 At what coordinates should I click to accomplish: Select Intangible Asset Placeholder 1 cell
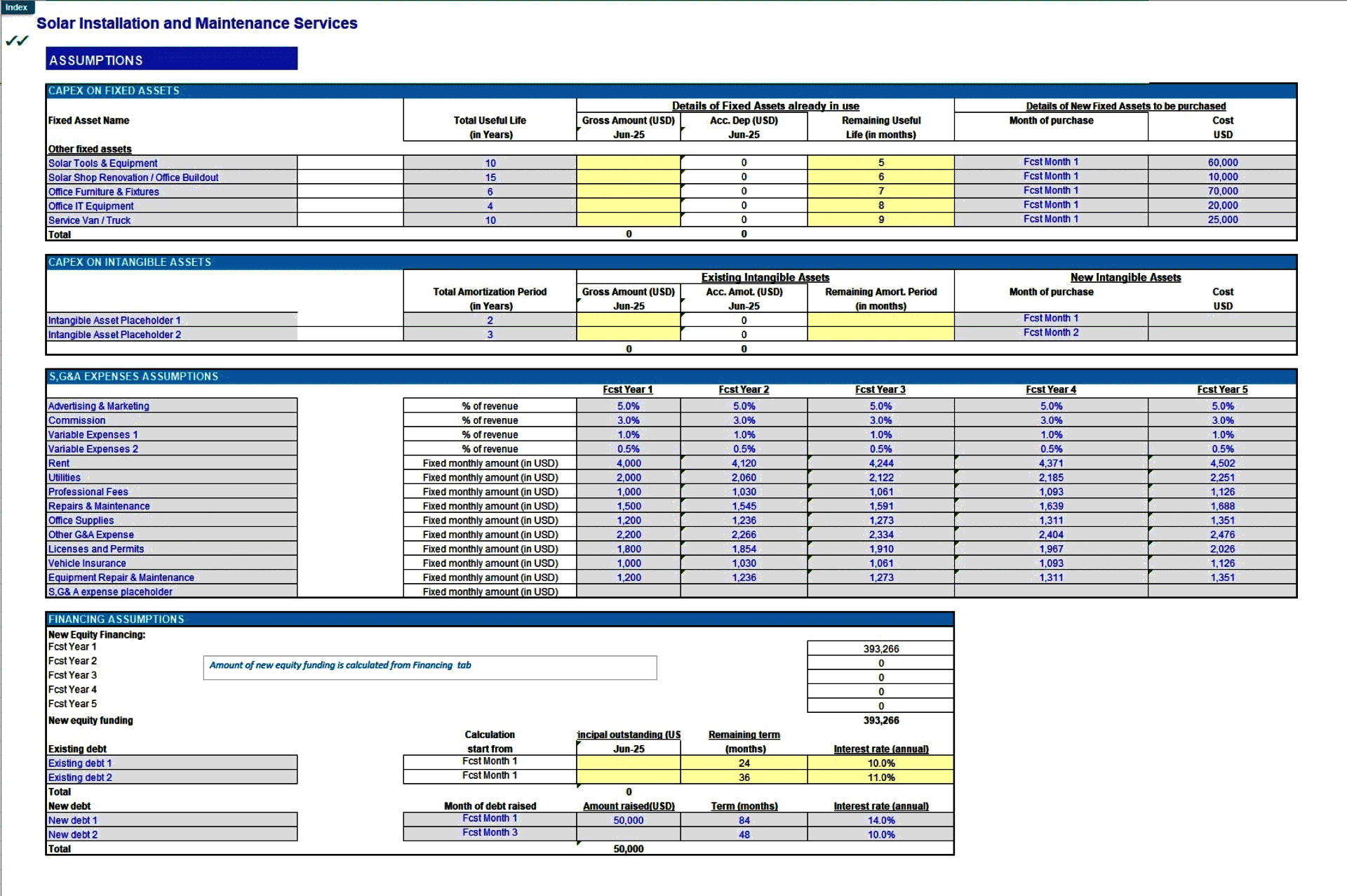click(172, 320)
